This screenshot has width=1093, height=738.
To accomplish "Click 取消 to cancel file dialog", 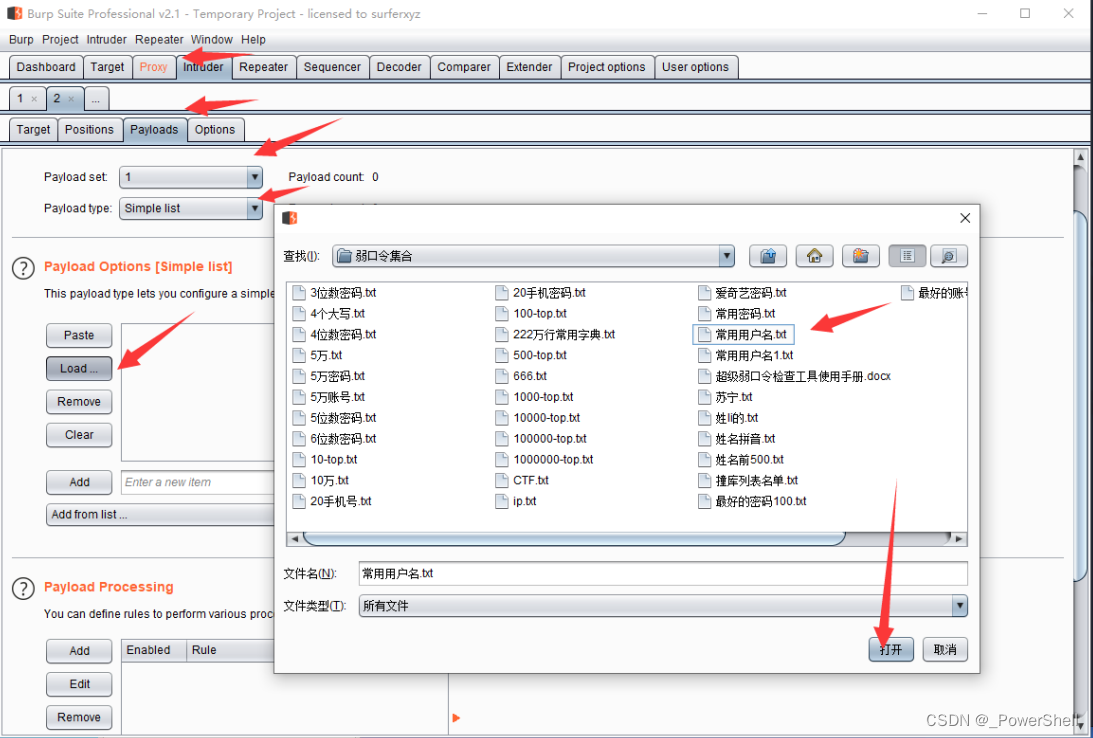I will coord(945,649).
